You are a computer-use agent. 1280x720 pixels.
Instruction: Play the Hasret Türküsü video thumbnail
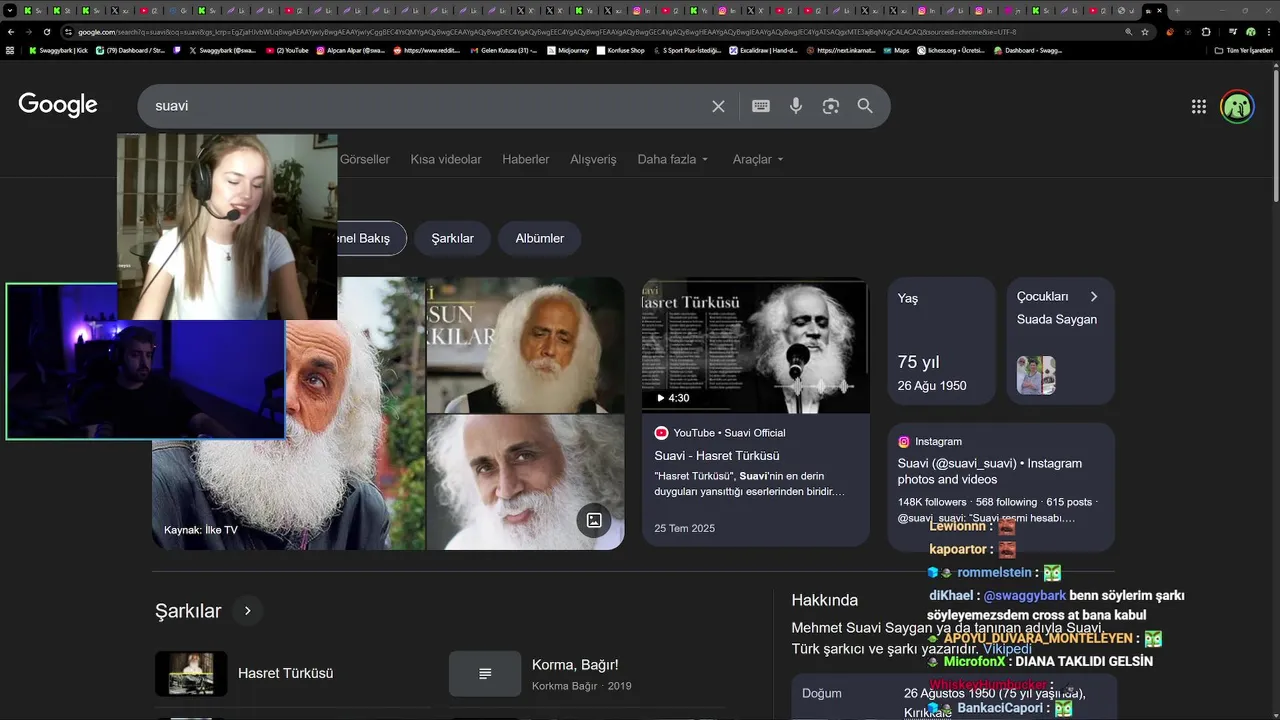(x=756, y=347)
